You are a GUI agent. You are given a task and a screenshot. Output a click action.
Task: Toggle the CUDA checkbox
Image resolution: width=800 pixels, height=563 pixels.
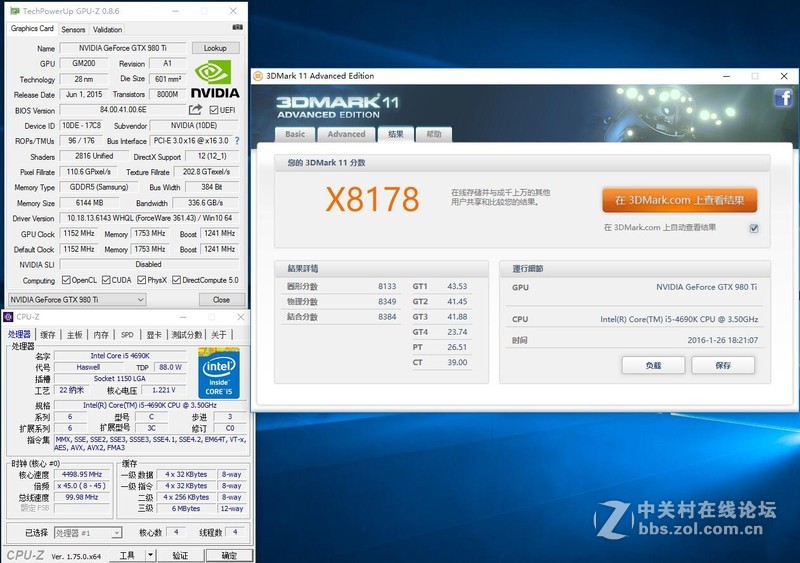pos(106,280)
